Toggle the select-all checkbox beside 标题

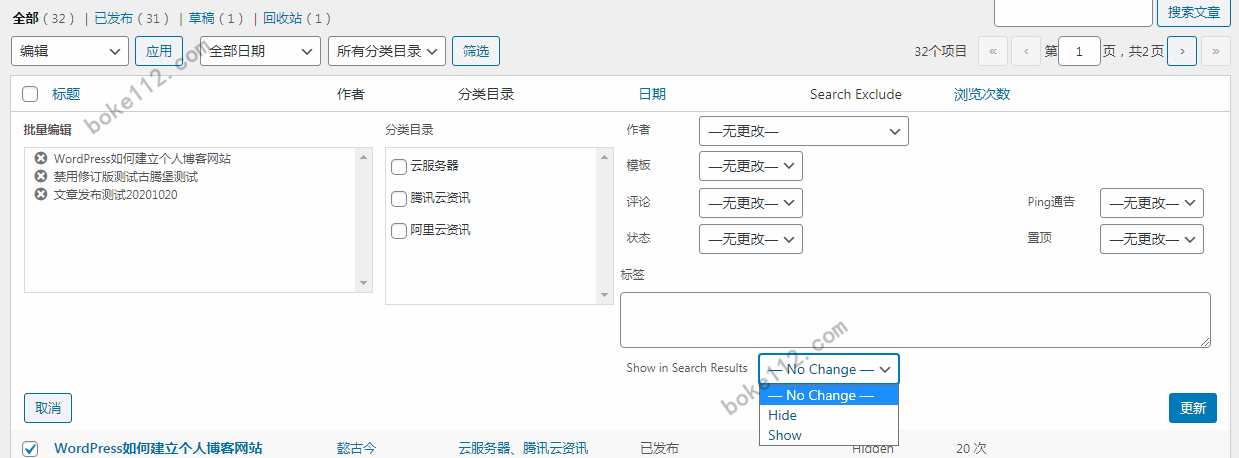point(30,94)
